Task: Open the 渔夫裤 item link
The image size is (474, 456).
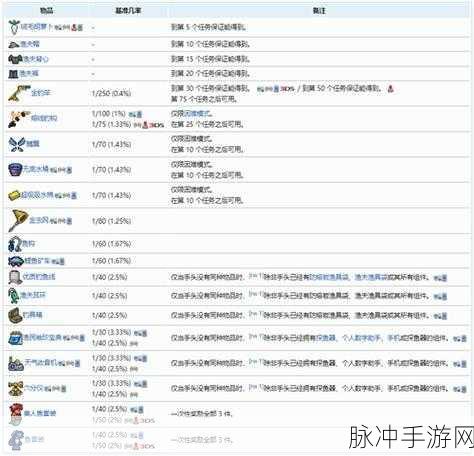Action: 29,73
